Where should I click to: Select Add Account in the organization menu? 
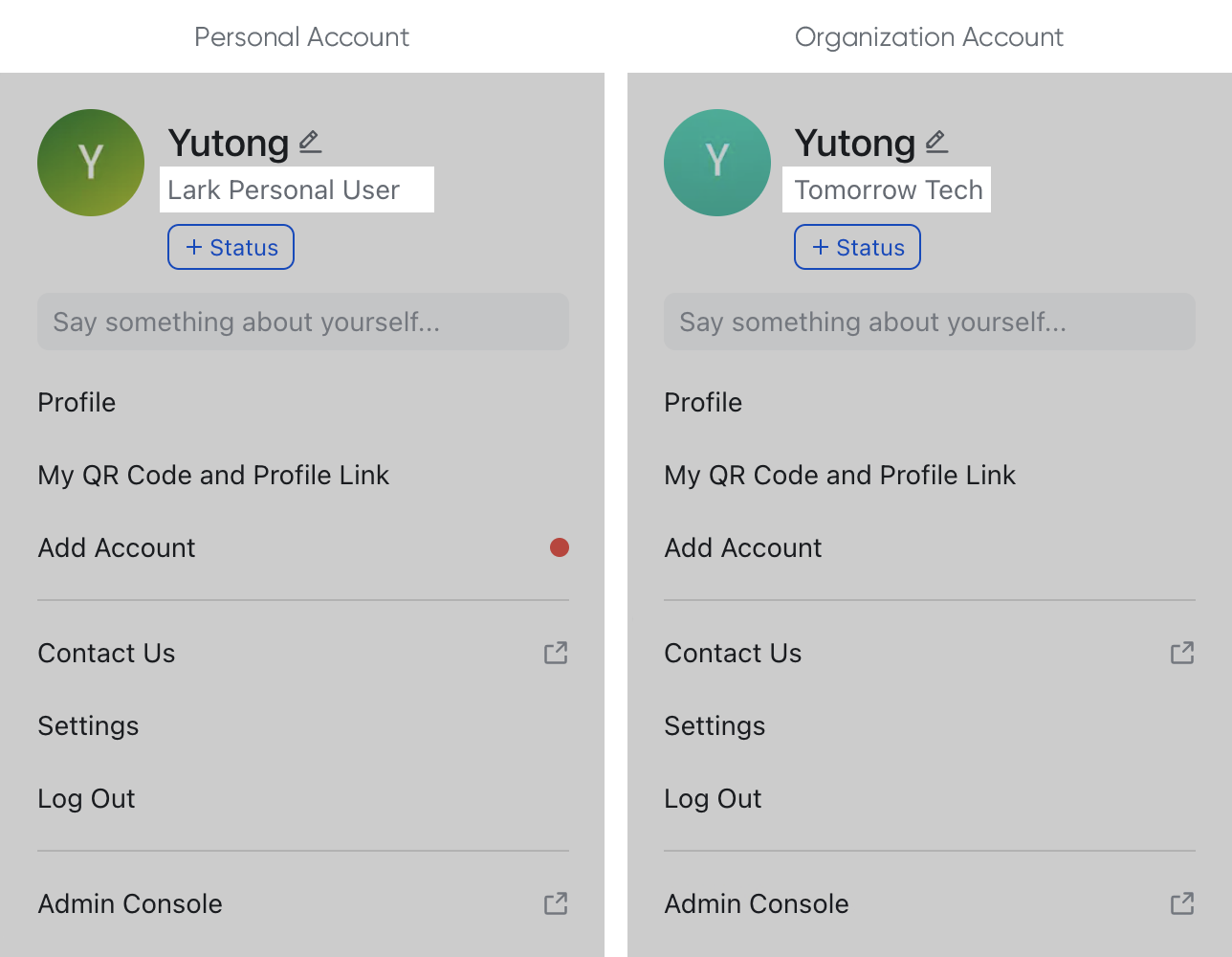click(742, 547)
